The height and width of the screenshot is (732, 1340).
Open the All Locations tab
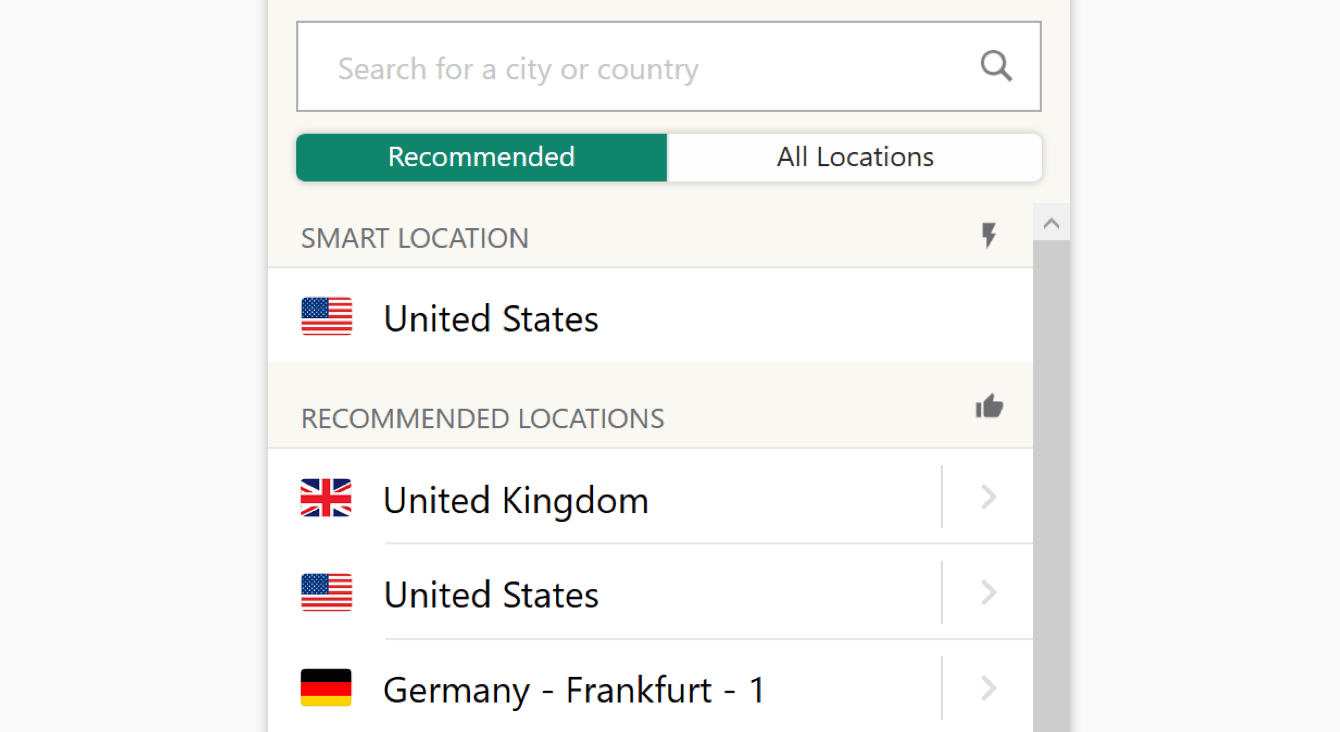pyautogui.click(x=855, y=157)
